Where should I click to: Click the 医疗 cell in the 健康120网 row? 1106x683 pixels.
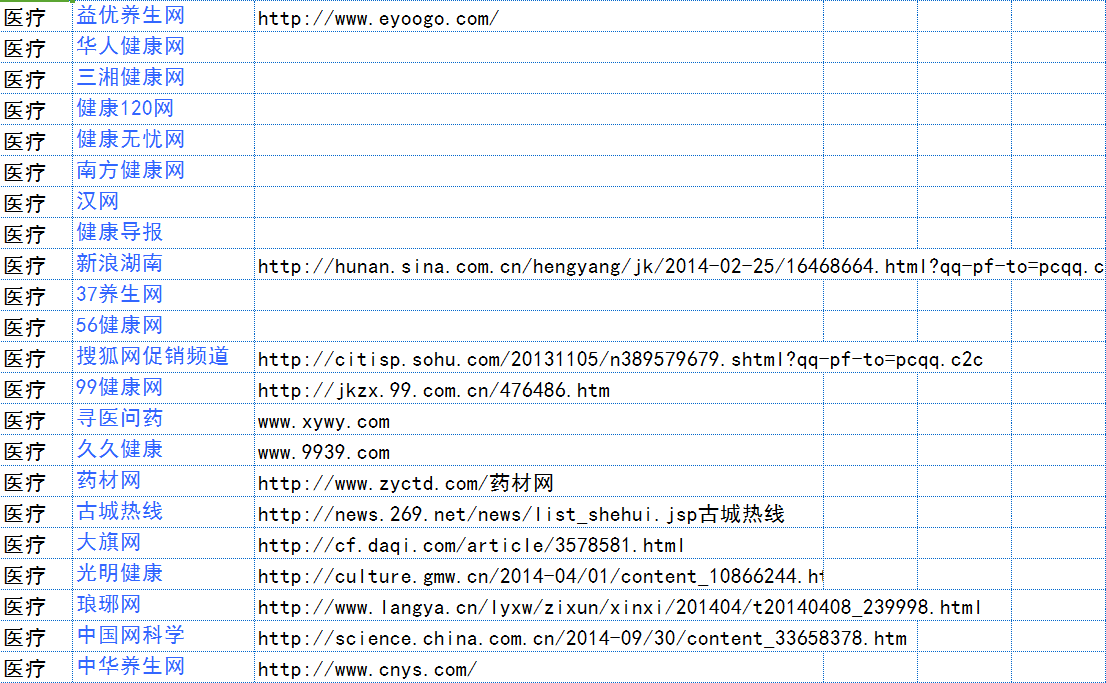click(36, 109)
